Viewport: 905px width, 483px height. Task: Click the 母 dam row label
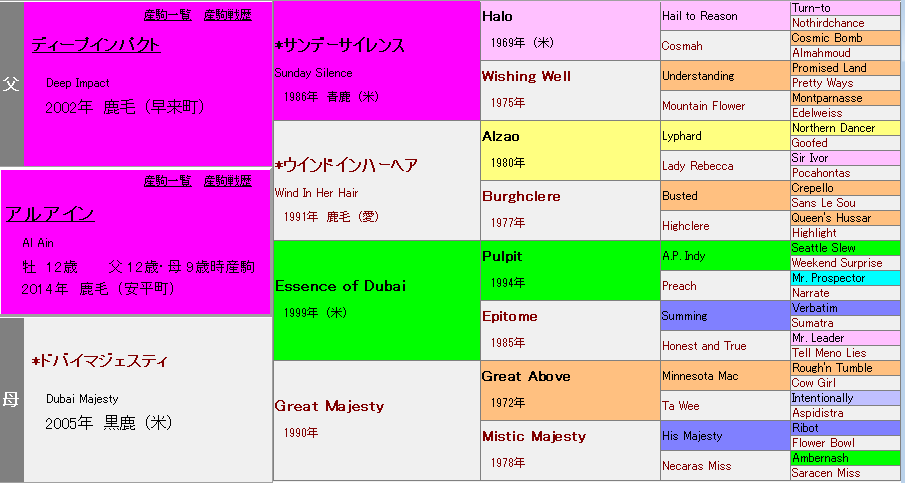11,400
